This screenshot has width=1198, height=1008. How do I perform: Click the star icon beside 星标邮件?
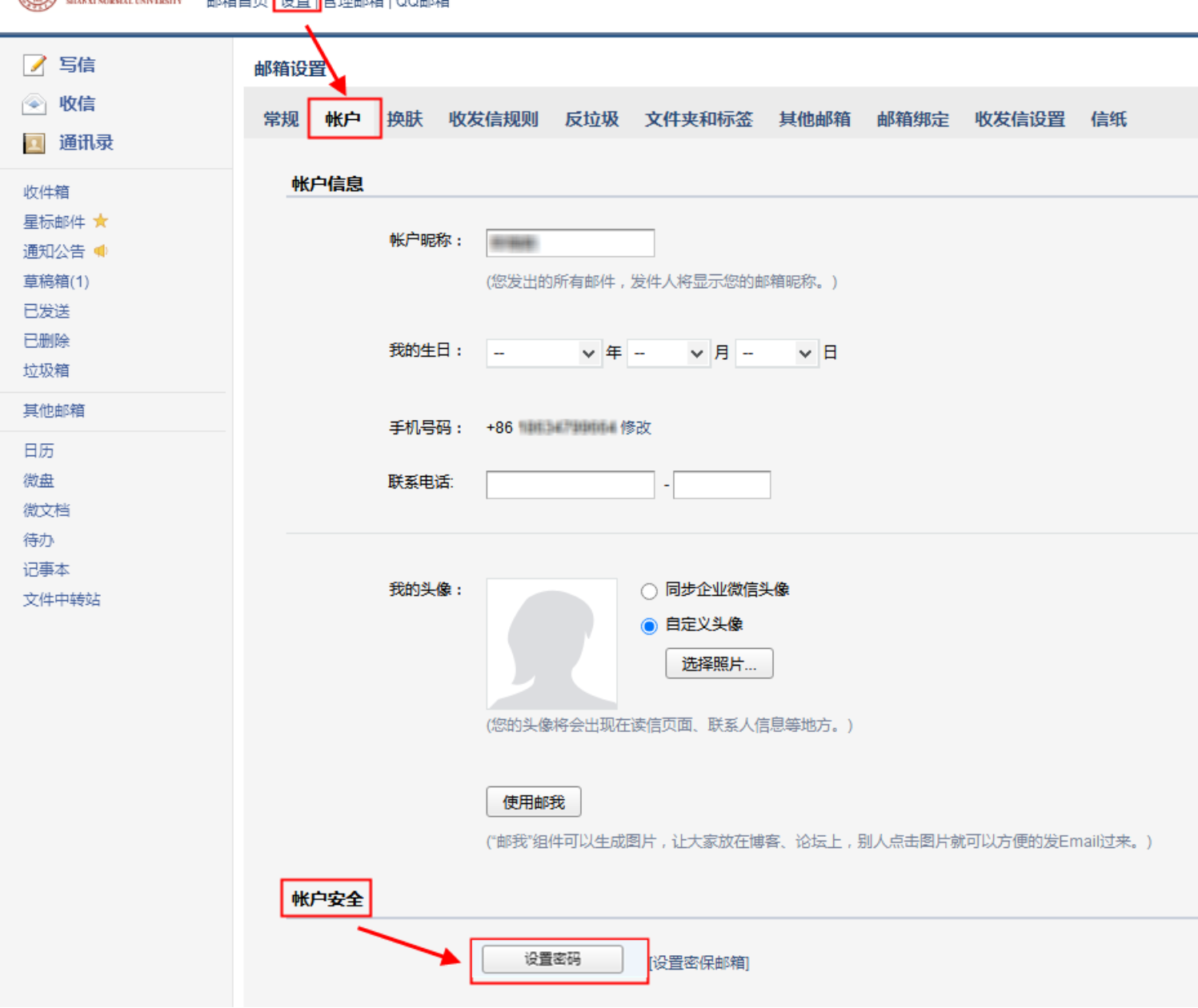coord(101,221)
